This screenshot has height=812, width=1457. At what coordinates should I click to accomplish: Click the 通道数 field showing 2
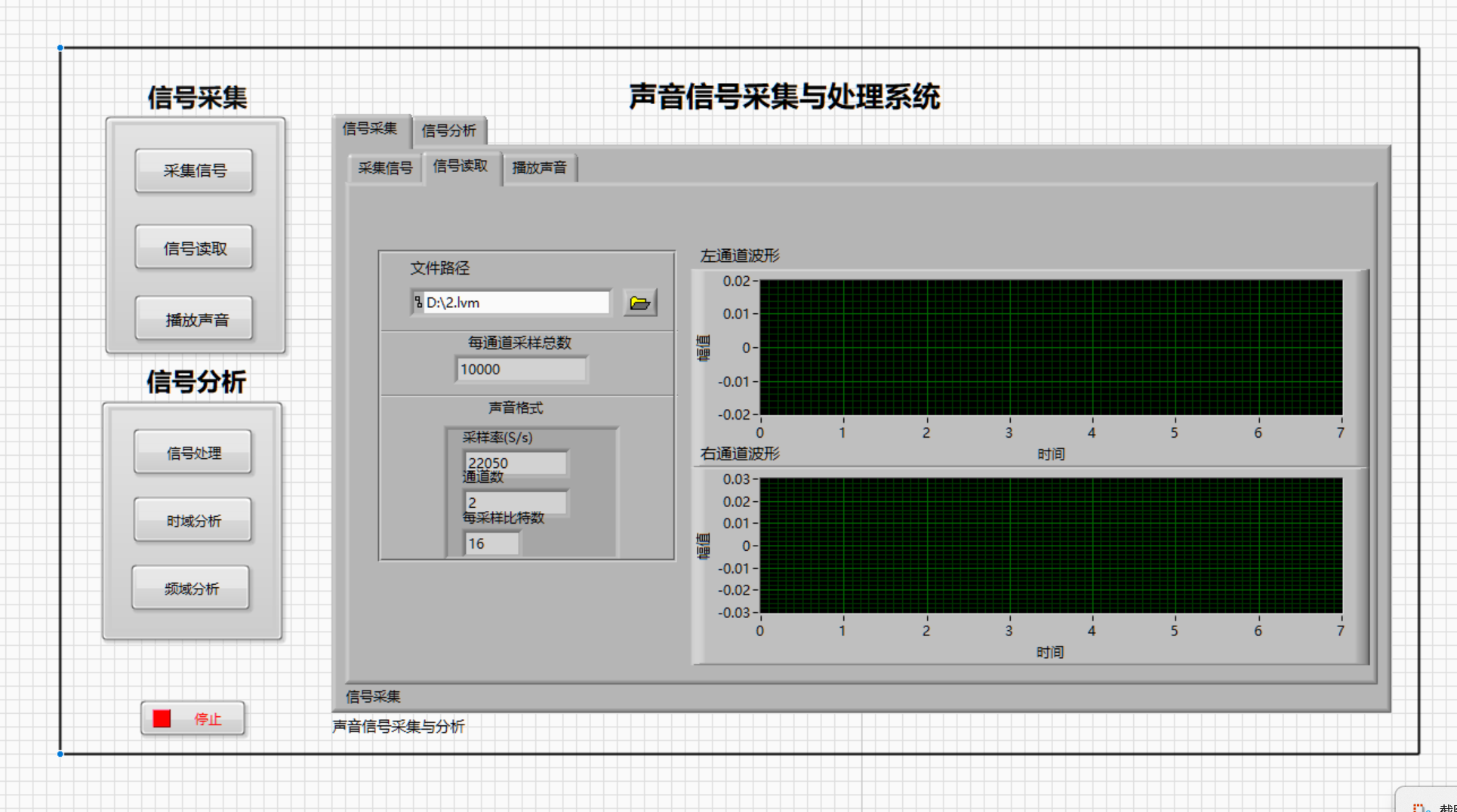coord(516,502)
